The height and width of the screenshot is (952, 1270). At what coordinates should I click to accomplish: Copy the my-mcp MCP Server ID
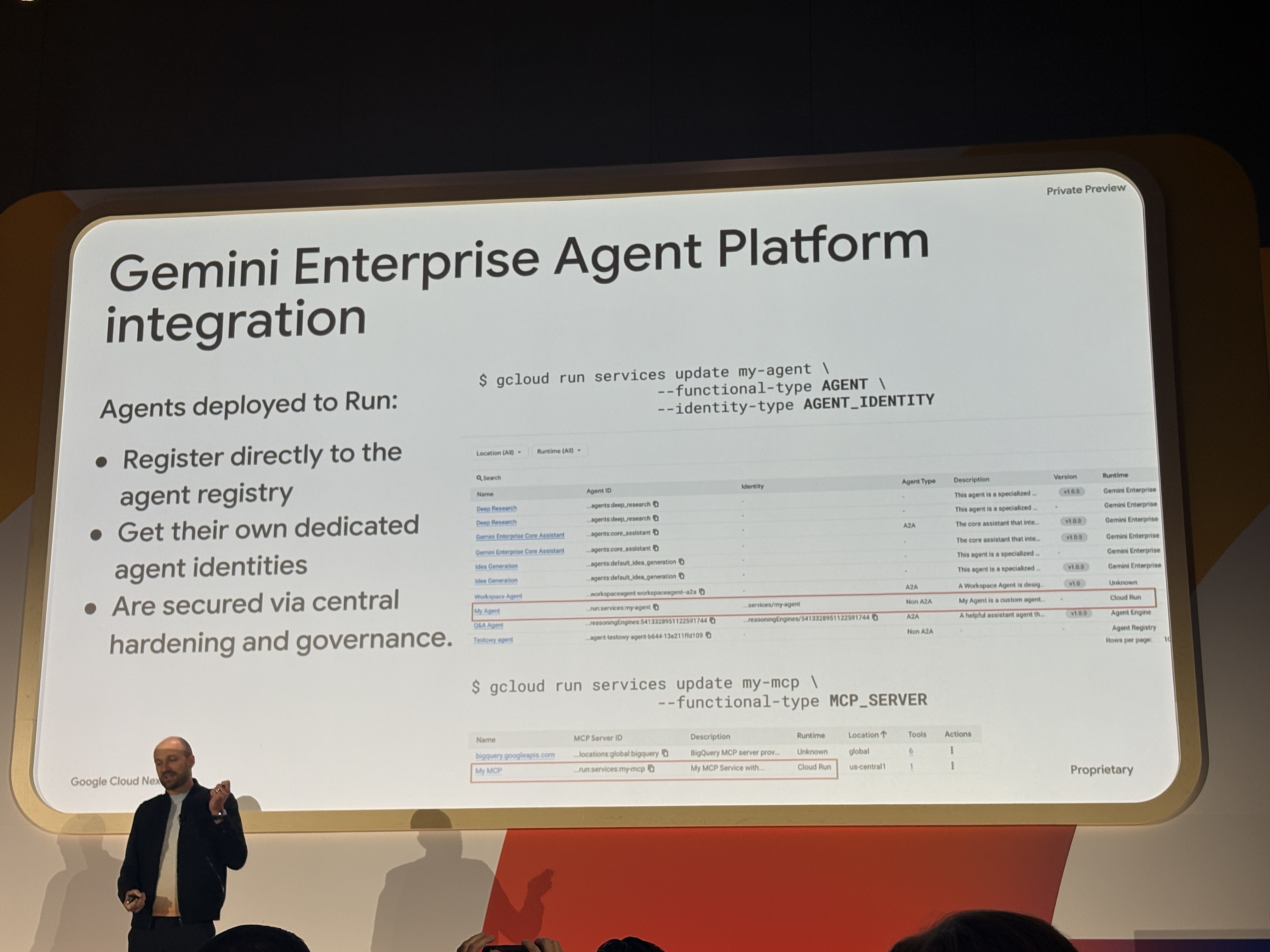(x=650, y=768)
